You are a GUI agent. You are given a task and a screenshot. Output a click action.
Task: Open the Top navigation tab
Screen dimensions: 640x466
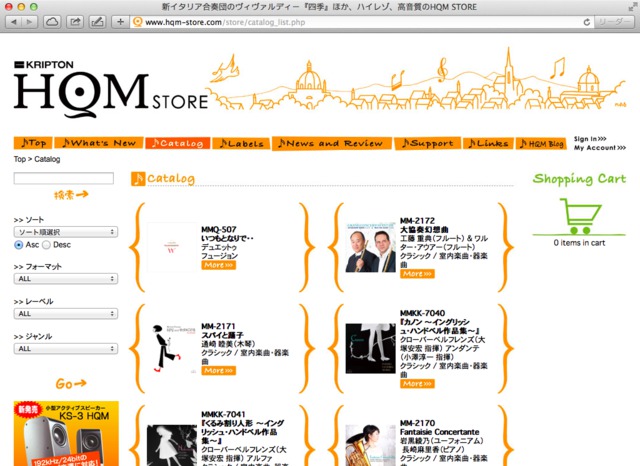pyautogui.click(x=33, y=143)
